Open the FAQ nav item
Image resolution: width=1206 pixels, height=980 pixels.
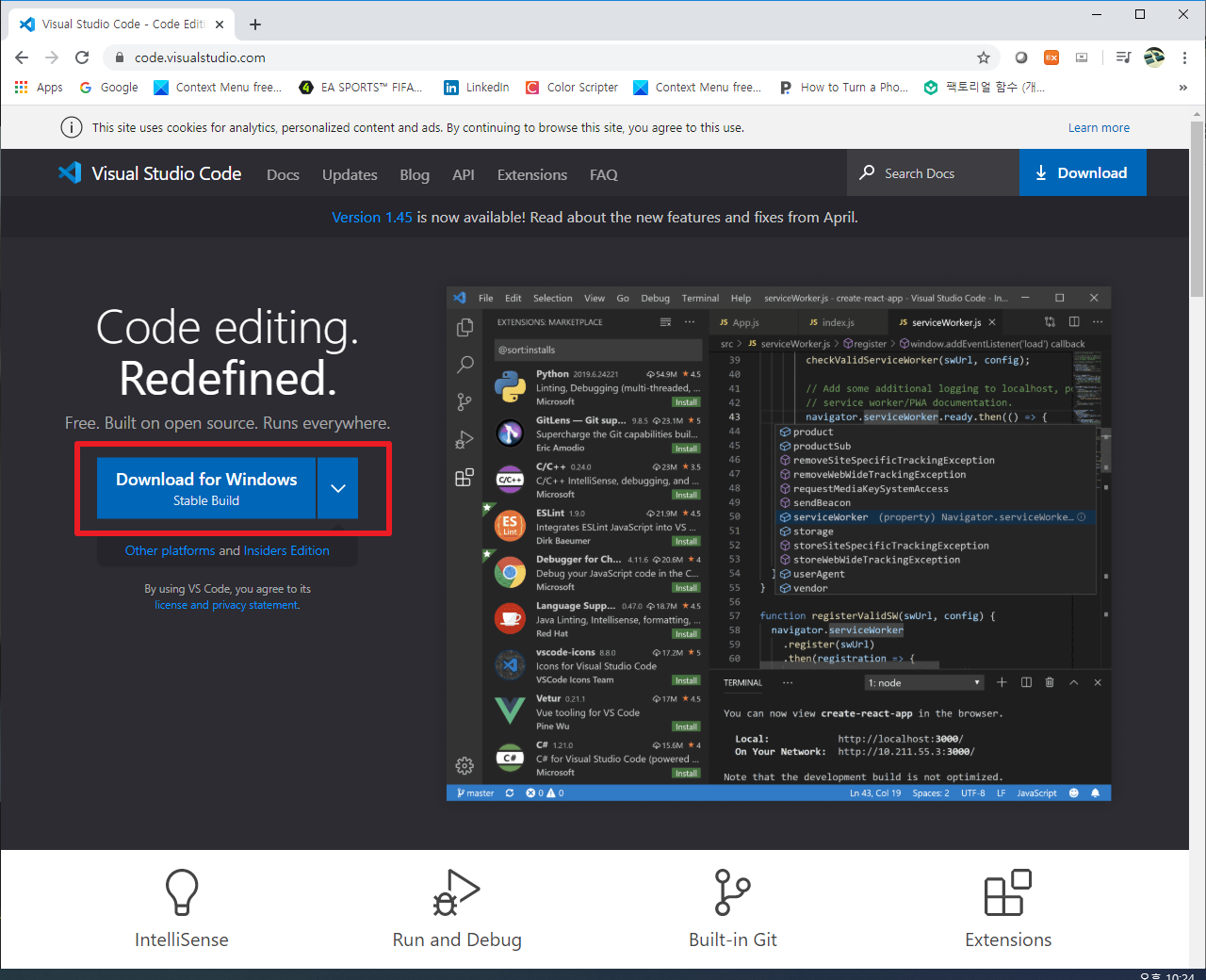(604, 174)
